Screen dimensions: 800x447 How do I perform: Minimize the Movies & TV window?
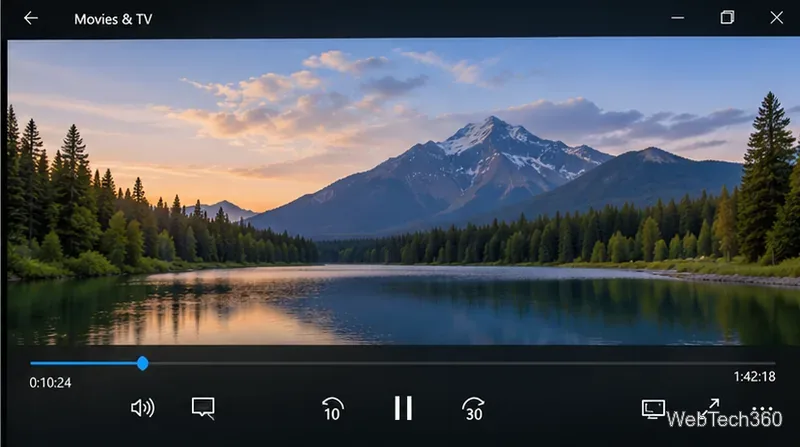678,18
